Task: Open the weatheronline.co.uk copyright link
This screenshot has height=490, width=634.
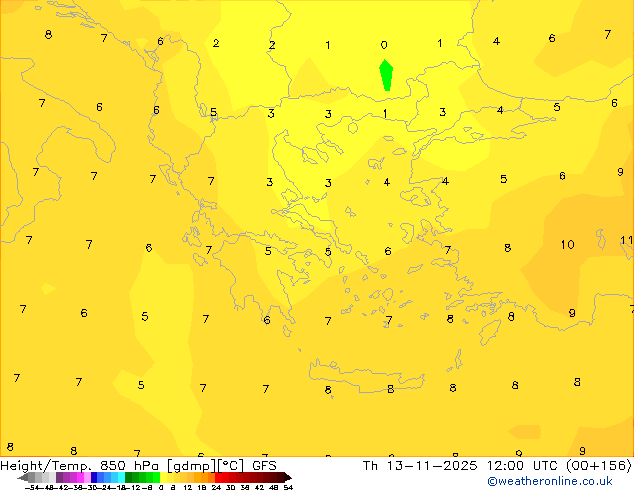Action: coord(549,481)
